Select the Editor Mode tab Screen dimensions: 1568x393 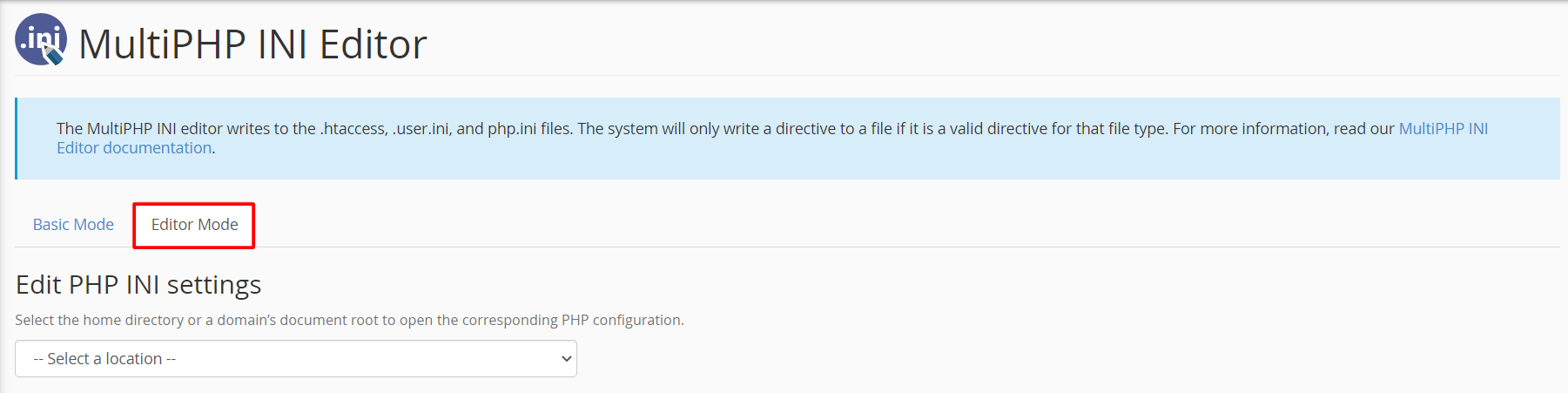(194, 225)
